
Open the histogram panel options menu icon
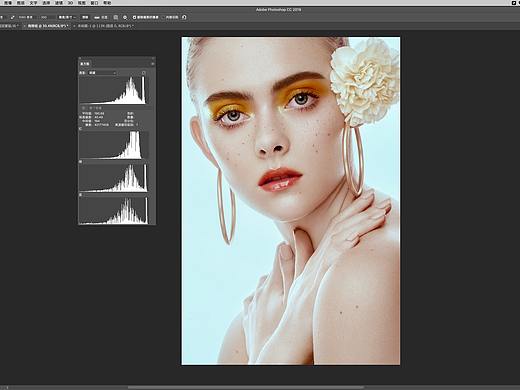[x=153, y=63]
